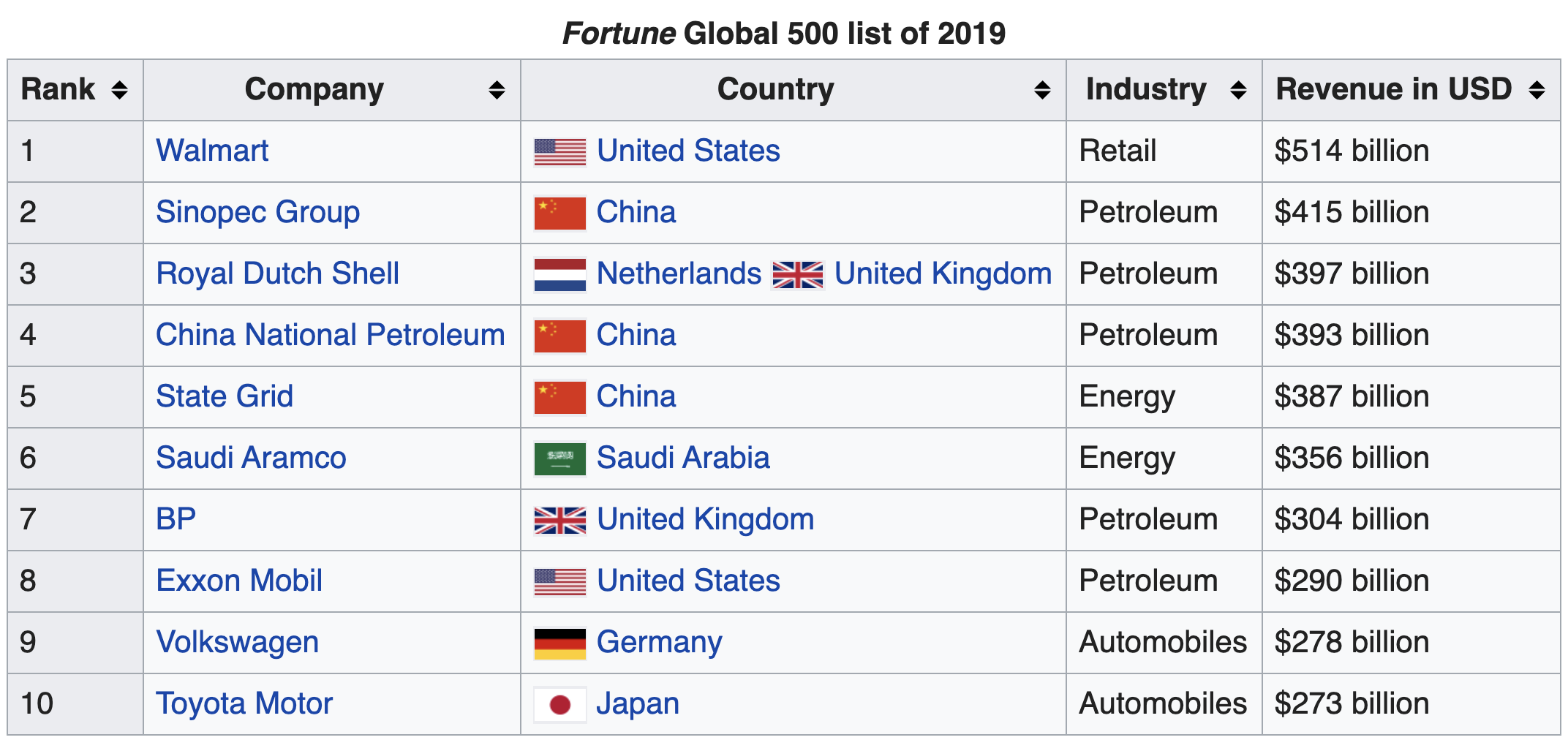Click the Company column sort arrows
Viewport: 1568px width, 740px height.
click(x=497, y=90)
